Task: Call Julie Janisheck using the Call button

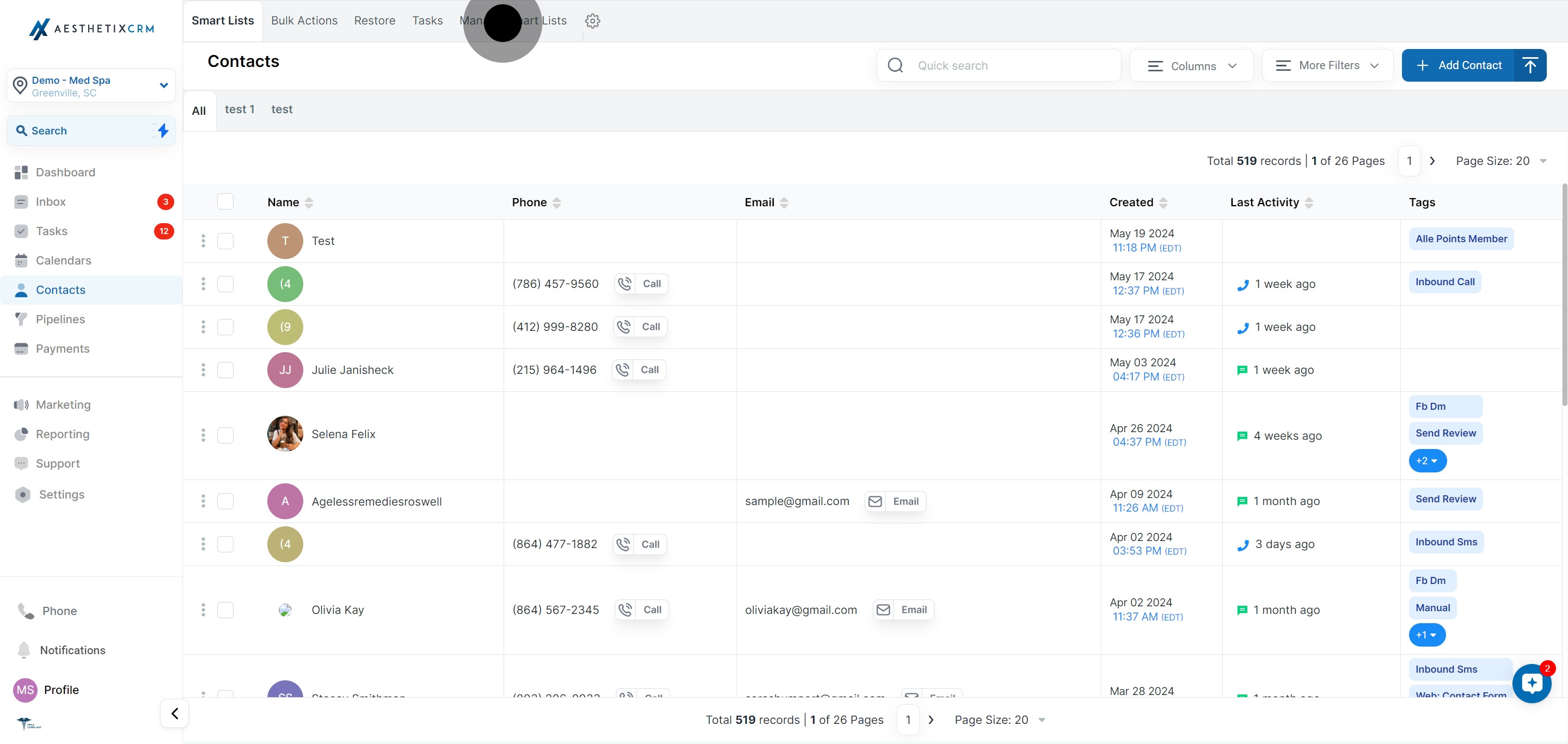Action: tap(639, 369)
